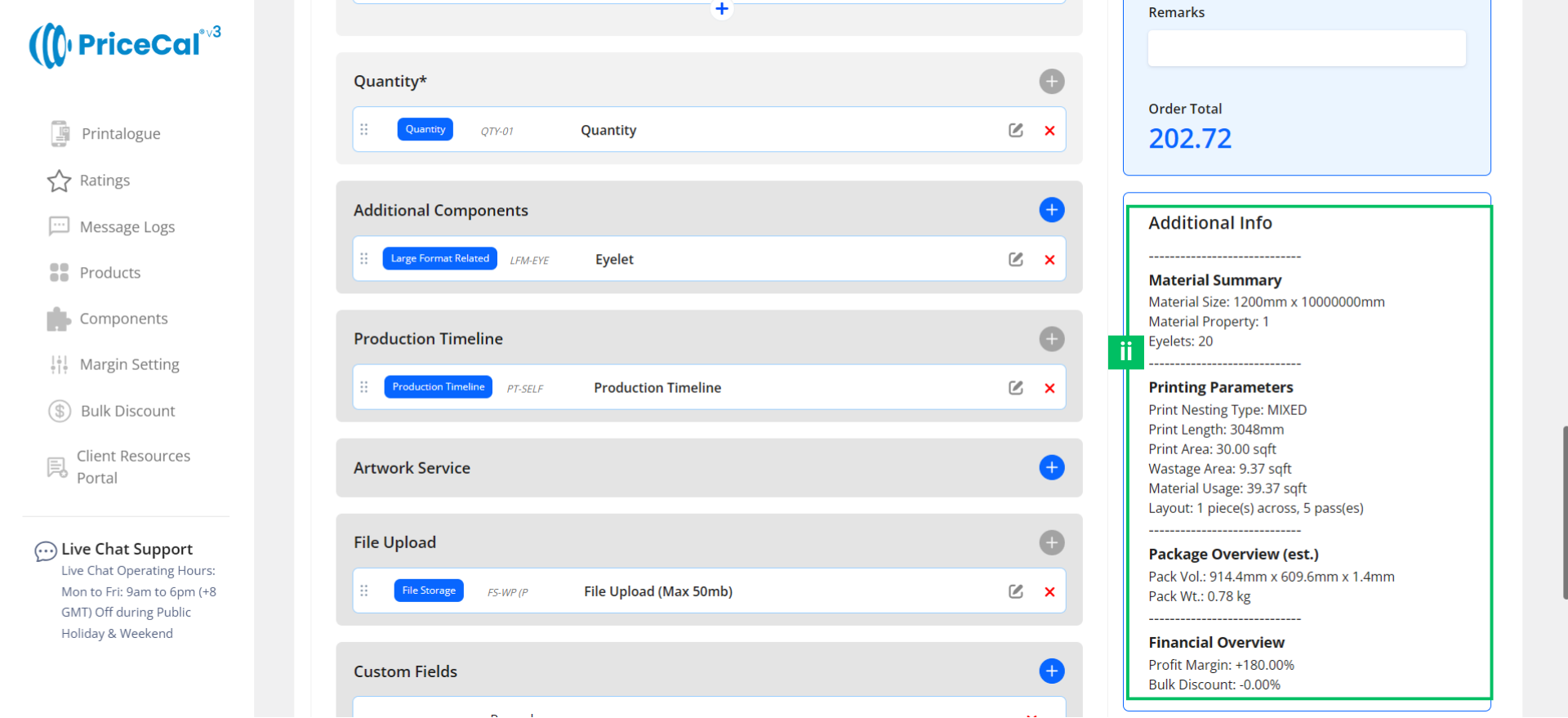
Task: Delete the File Upload component
Action: [x=1049, y=592]
